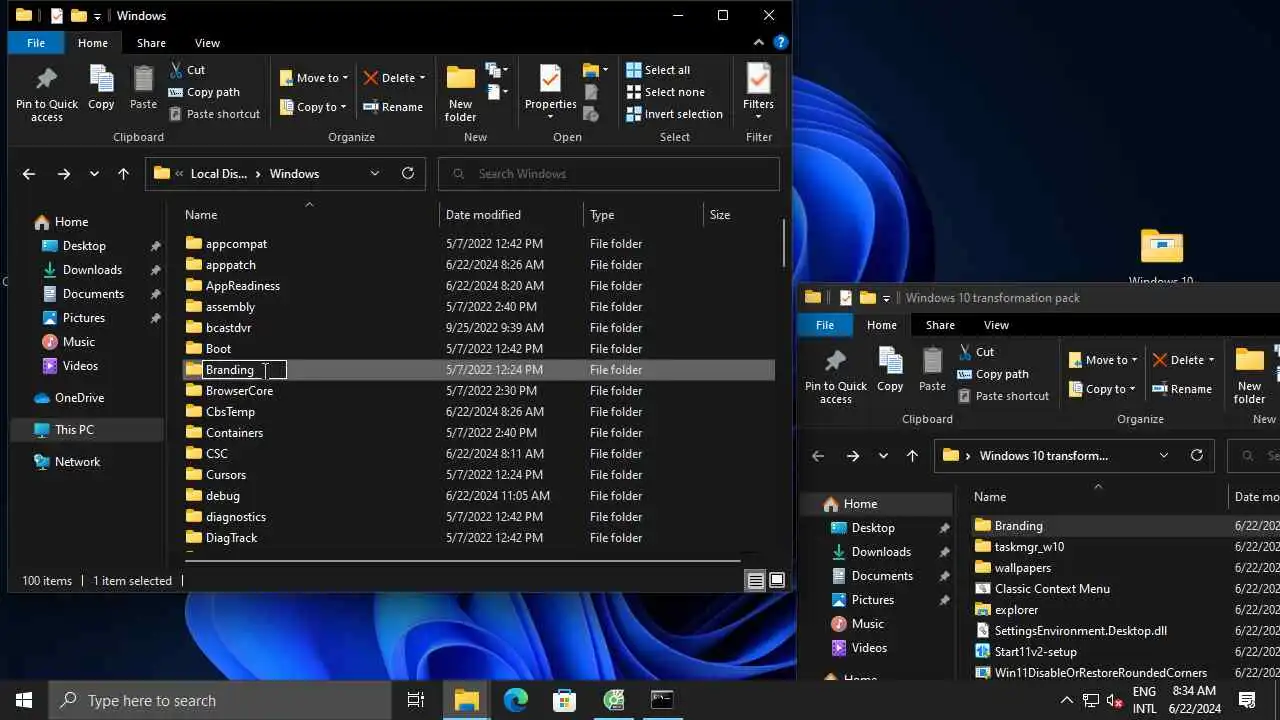Image resolution: width=1280 pixels, height=720 pixels.
Task: Open the terminal icon on the taskbar
Action: click(x=662, y=700)
